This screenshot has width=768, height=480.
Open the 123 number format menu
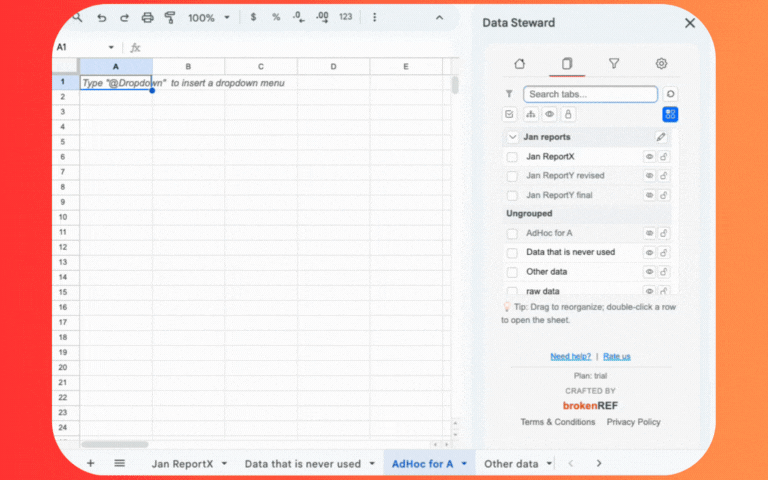(x=346, y=17)
